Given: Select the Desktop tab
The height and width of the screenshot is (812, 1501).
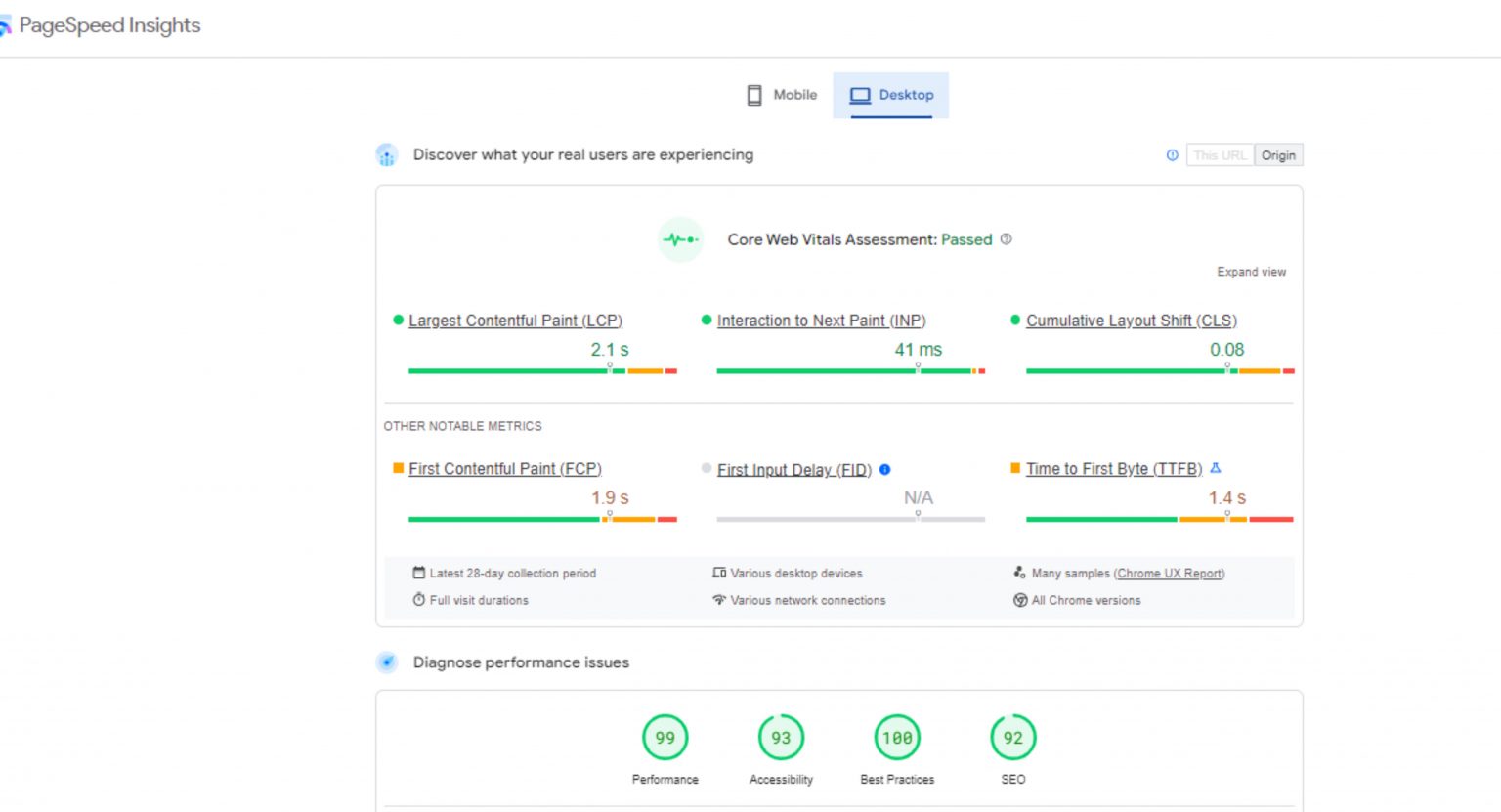Looking at the screenshot, I should [890, 94].
